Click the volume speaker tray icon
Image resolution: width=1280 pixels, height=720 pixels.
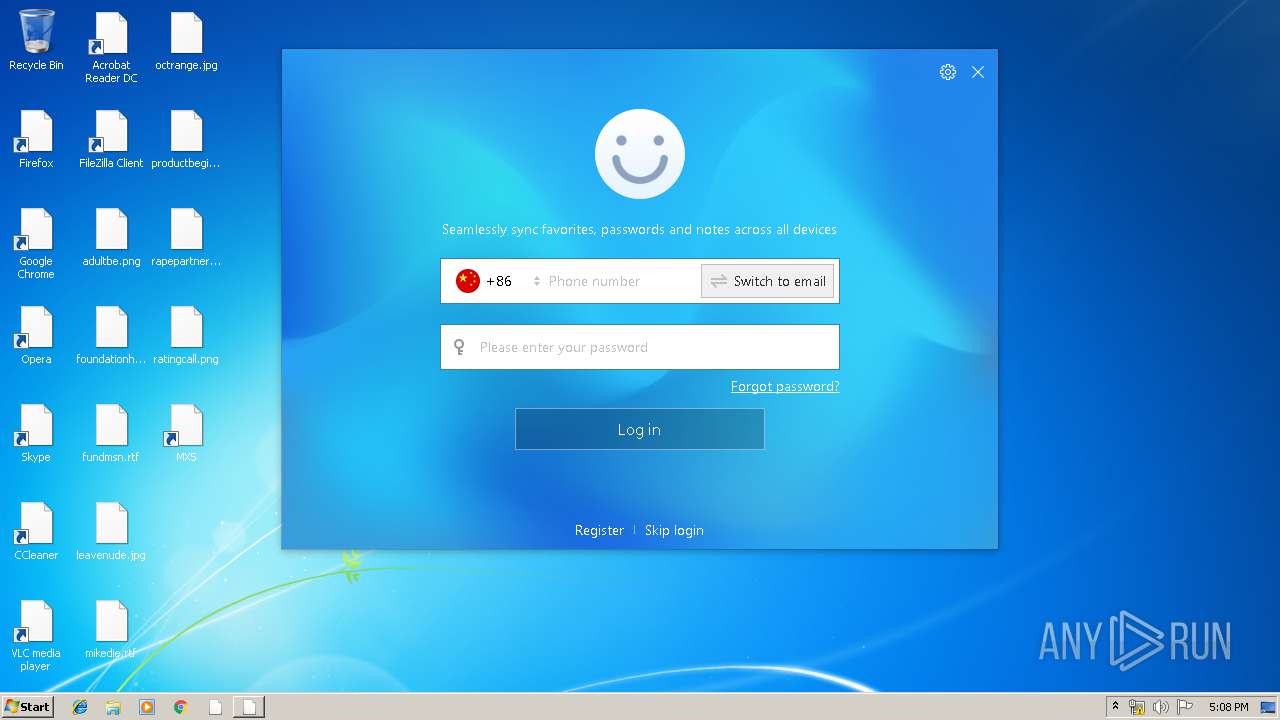1161,707
